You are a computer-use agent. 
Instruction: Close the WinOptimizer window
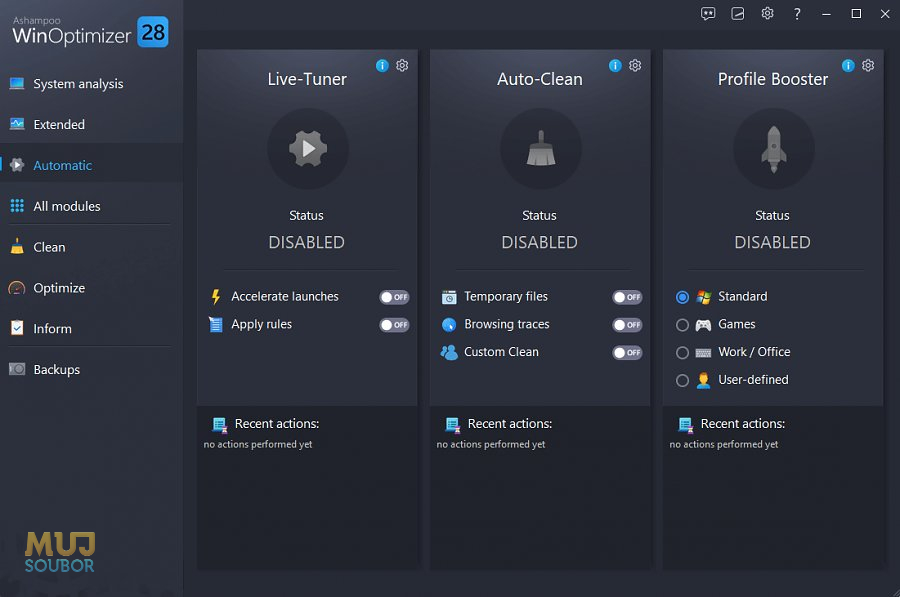pos(885,14)
